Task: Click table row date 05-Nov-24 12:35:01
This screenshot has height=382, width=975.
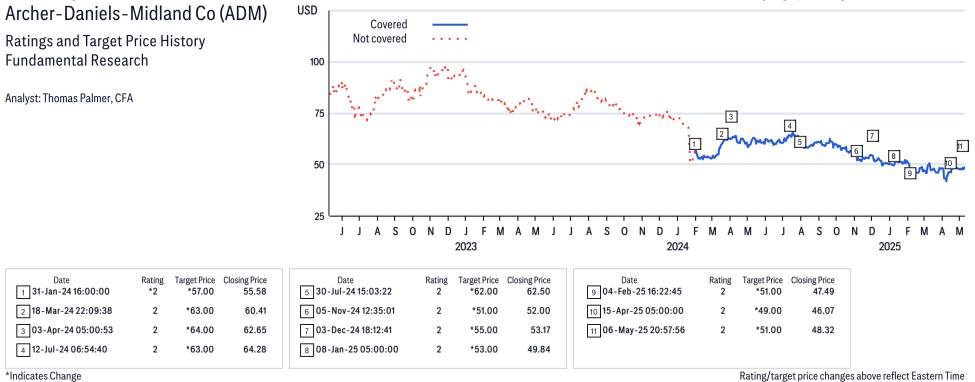Action: [355, 310]
